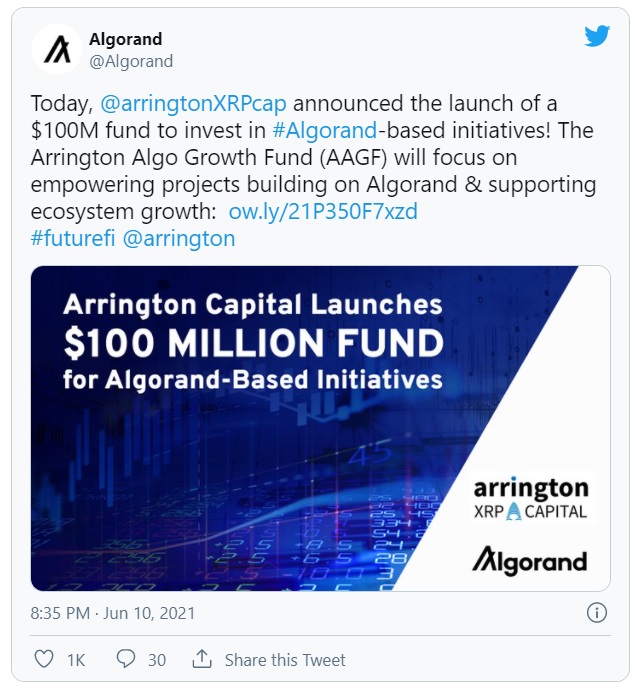Click the Algorand logo in the image

pyautogui.click(x=529, y=560)
